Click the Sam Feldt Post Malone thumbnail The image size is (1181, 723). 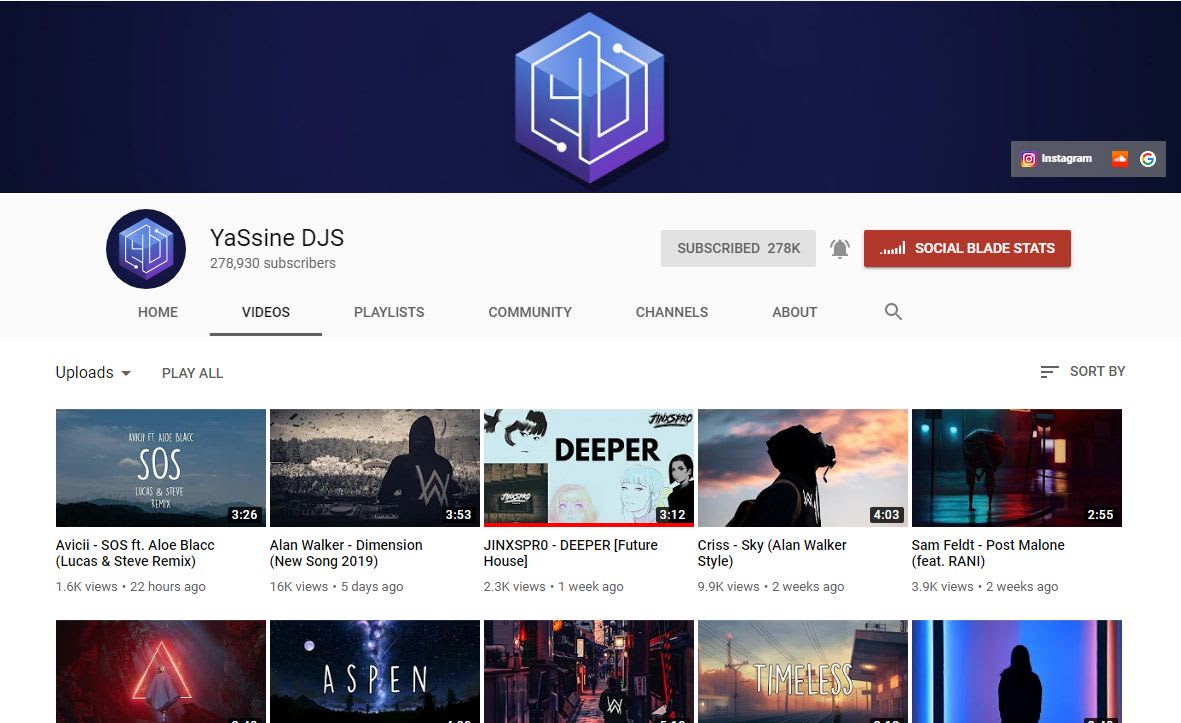1016,467
